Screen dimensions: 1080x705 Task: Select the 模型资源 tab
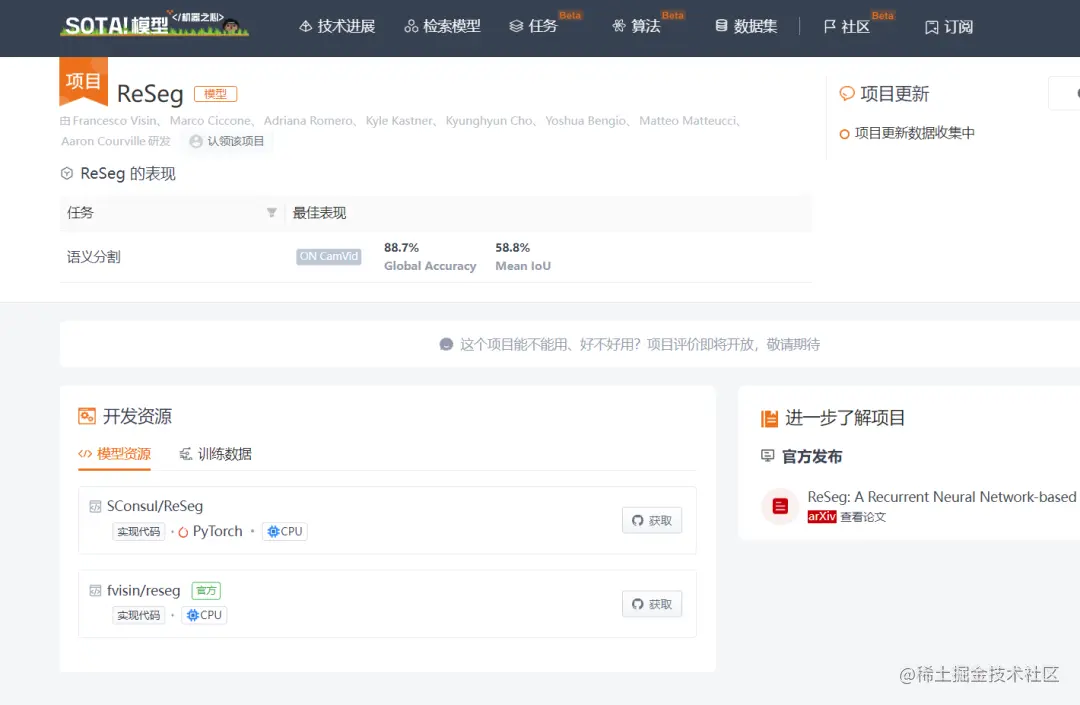115,453
